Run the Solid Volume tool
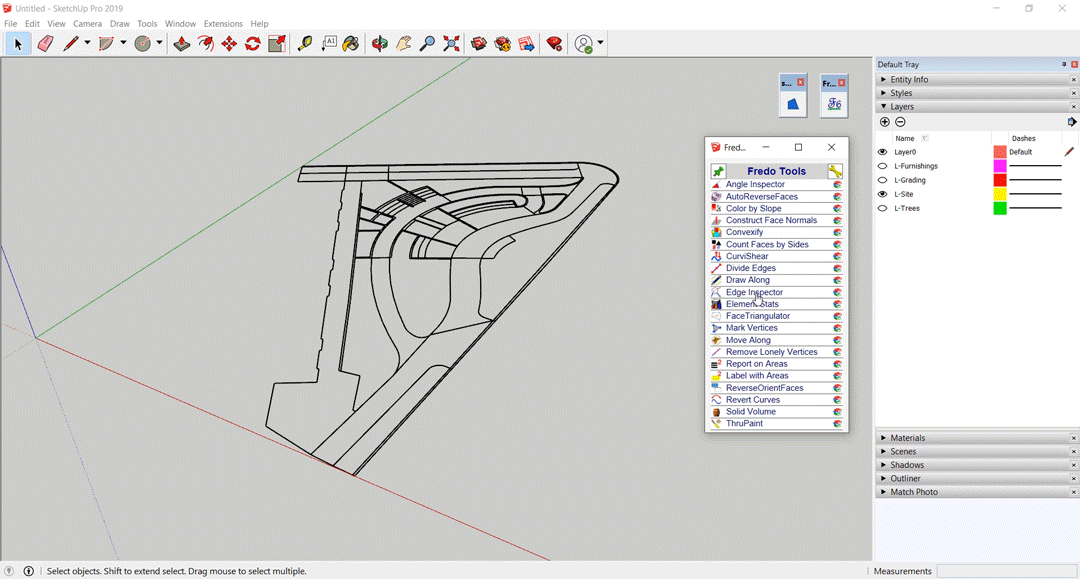The height and width of the screenshot is (579, 1080). pyautogui.click(x=750, y=412)
